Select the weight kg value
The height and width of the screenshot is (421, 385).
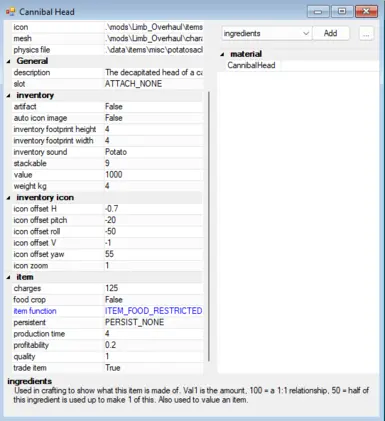pyautogui.click(x=153, y=186)
